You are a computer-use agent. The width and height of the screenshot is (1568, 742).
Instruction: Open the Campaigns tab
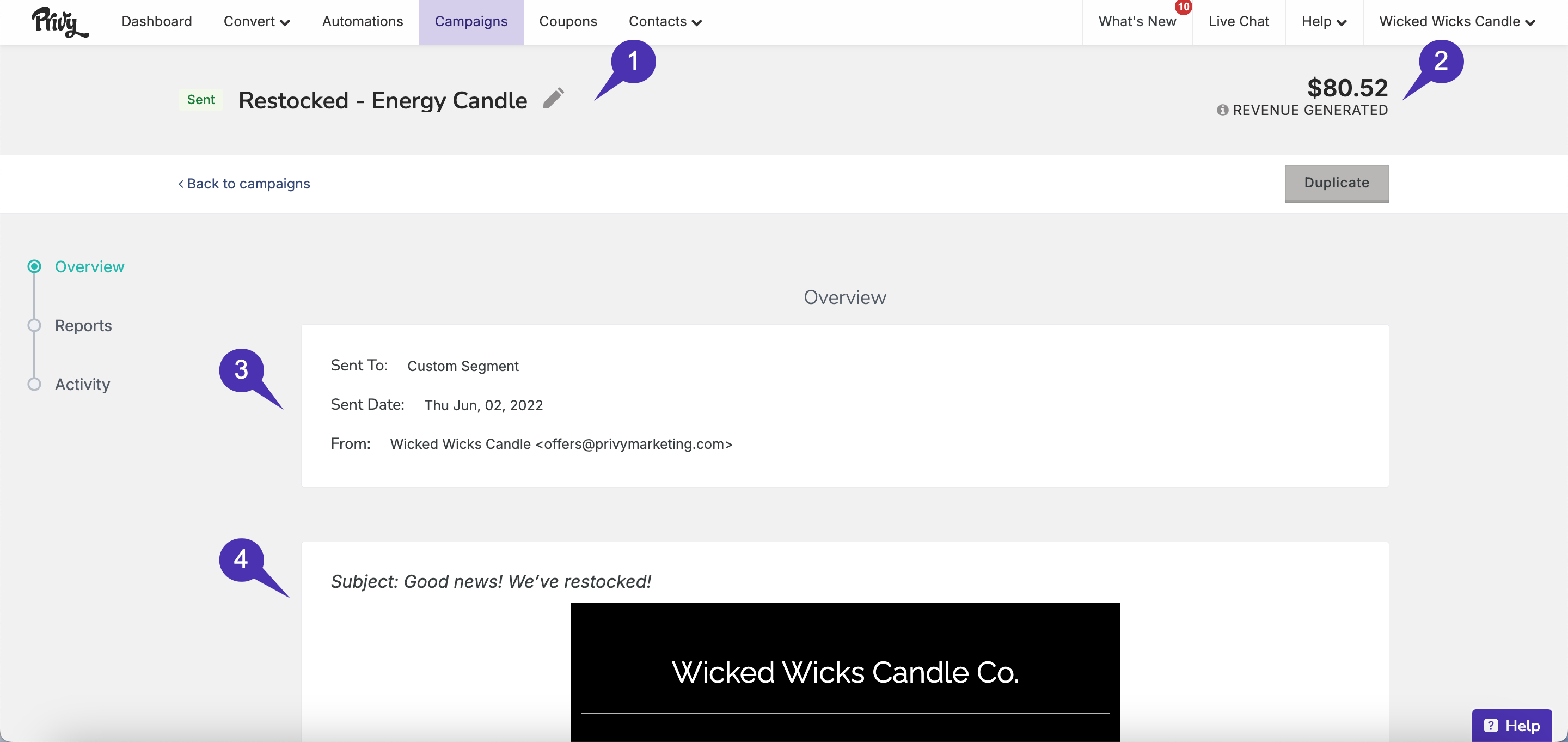471,22
